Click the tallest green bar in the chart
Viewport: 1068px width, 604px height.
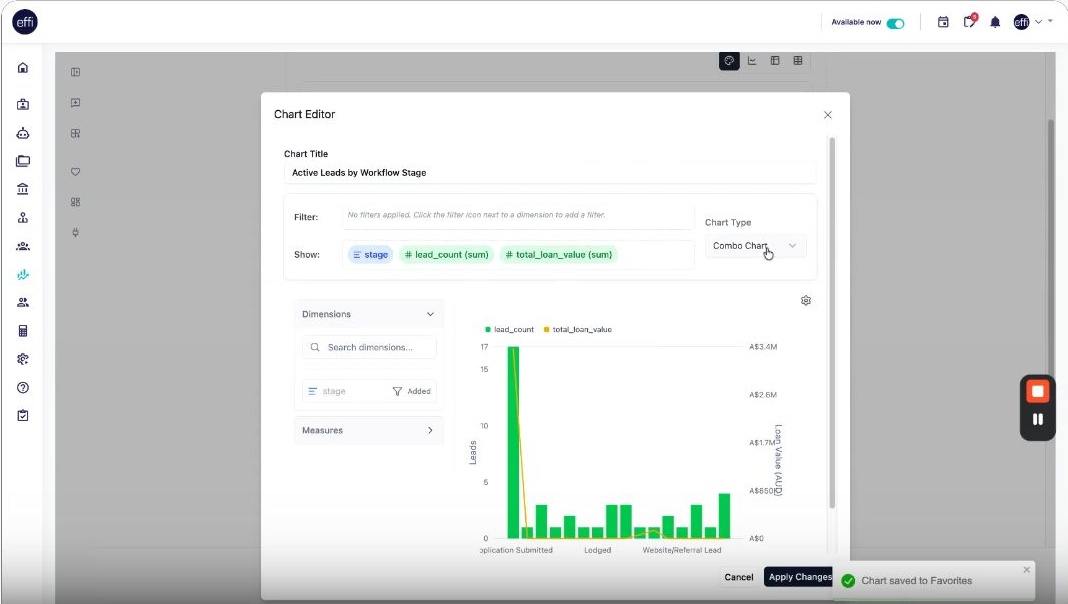[514, 442]
